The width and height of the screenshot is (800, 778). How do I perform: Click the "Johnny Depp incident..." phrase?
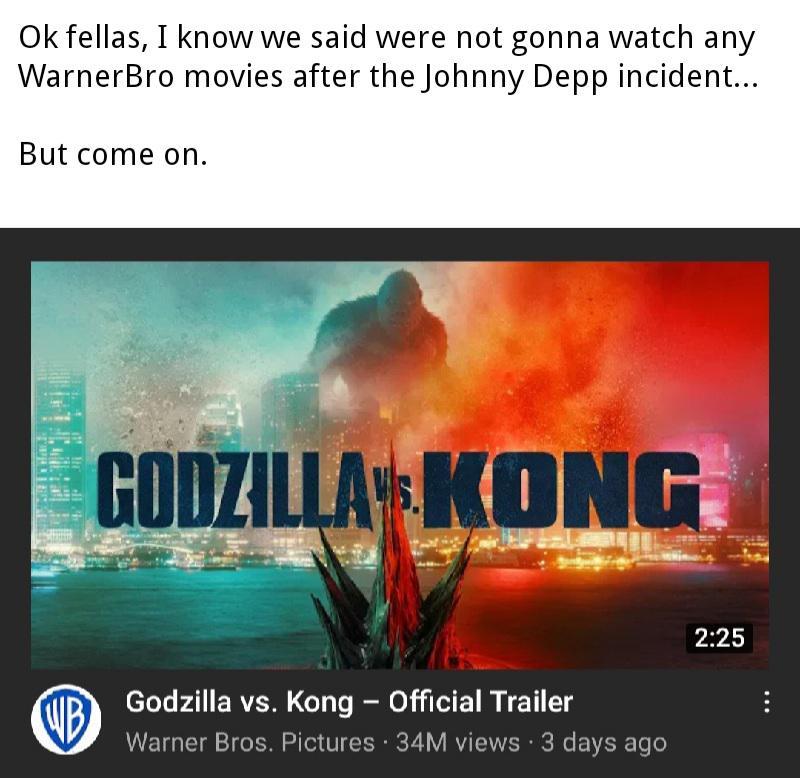tap(591, 78)
